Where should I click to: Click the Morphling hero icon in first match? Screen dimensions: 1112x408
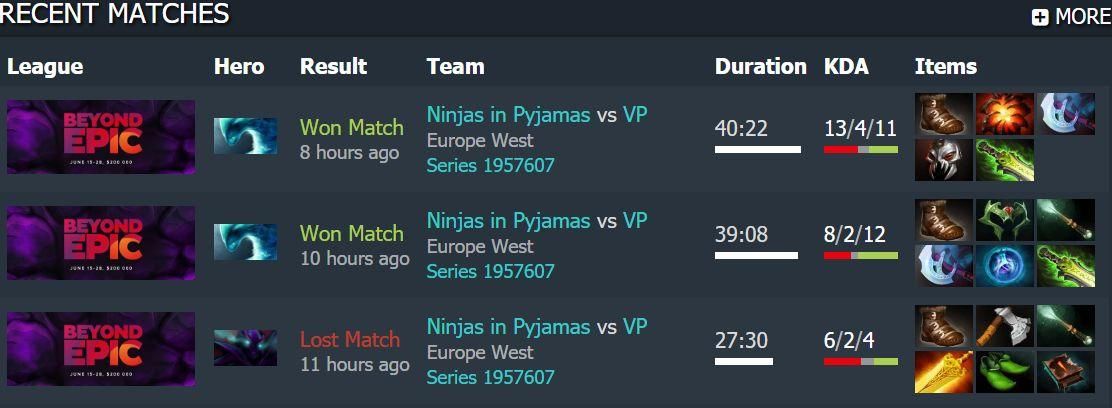coord(245,136)
